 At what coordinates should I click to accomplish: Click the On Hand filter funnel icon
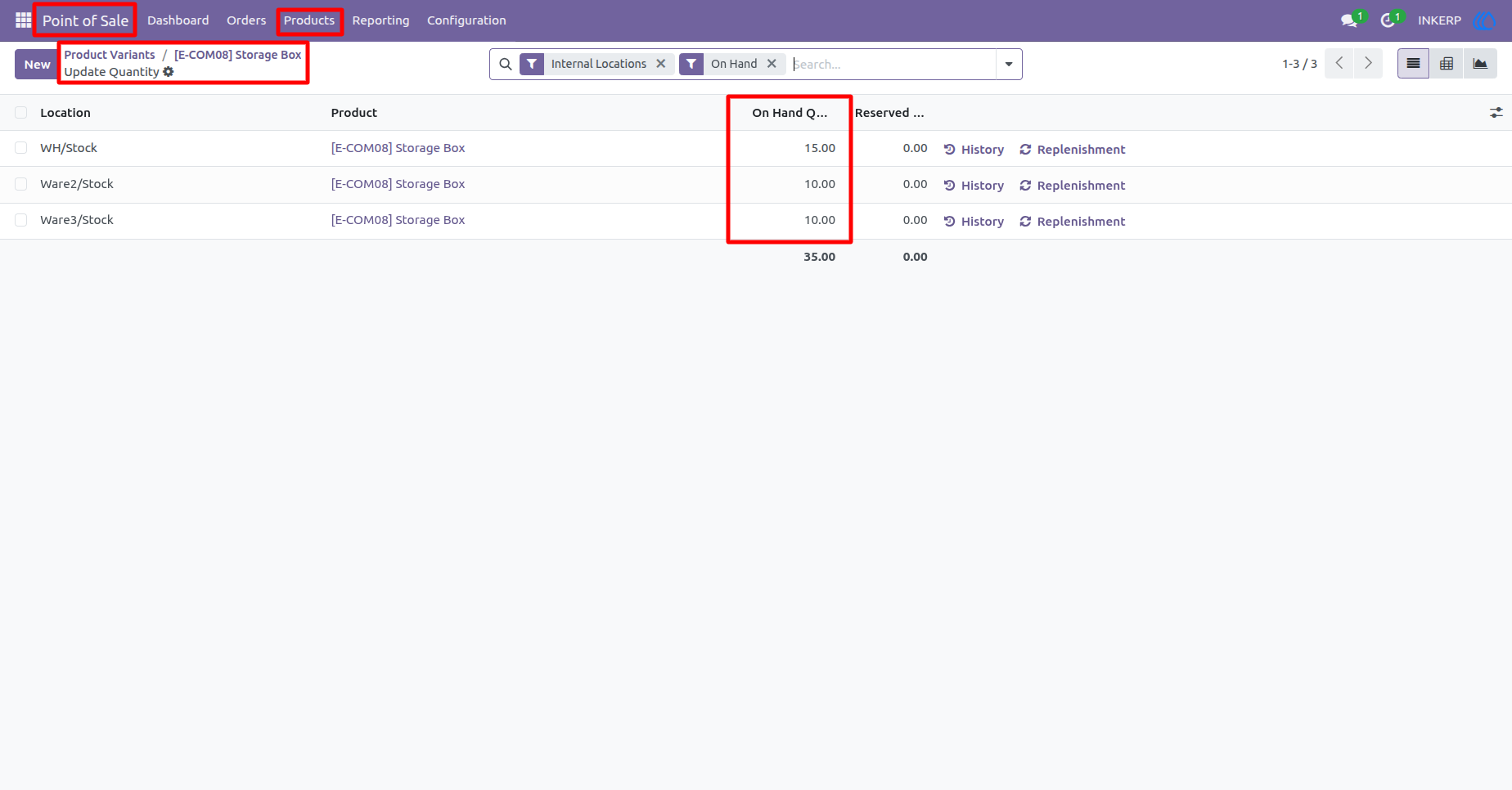pyautogui.click(x=691, y=64)
